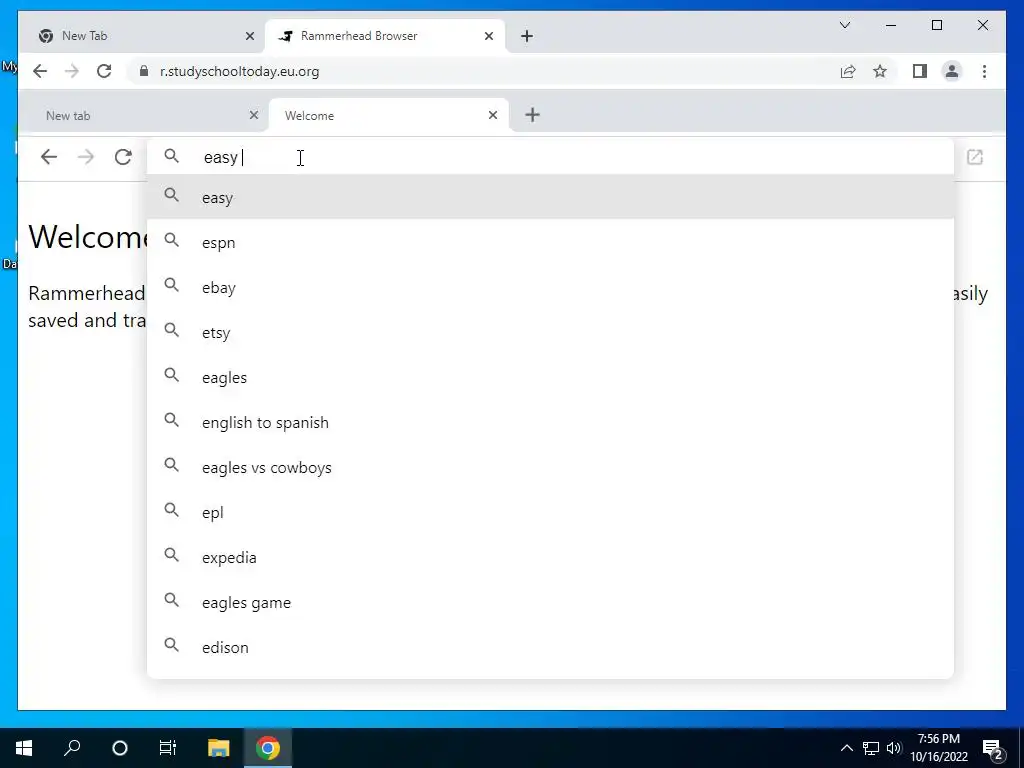Go back using Chrome's back arrow
The image size is (1024, 768).
click(x=40, y=71)
